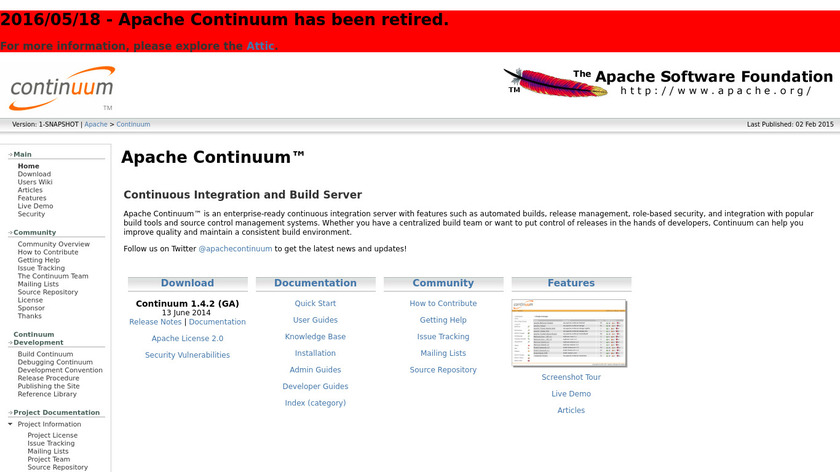Image resolution: width=840 pixels, height=472 pixels.
Task: Open The Continuum Team page
Action: click(x=53, y=276)
